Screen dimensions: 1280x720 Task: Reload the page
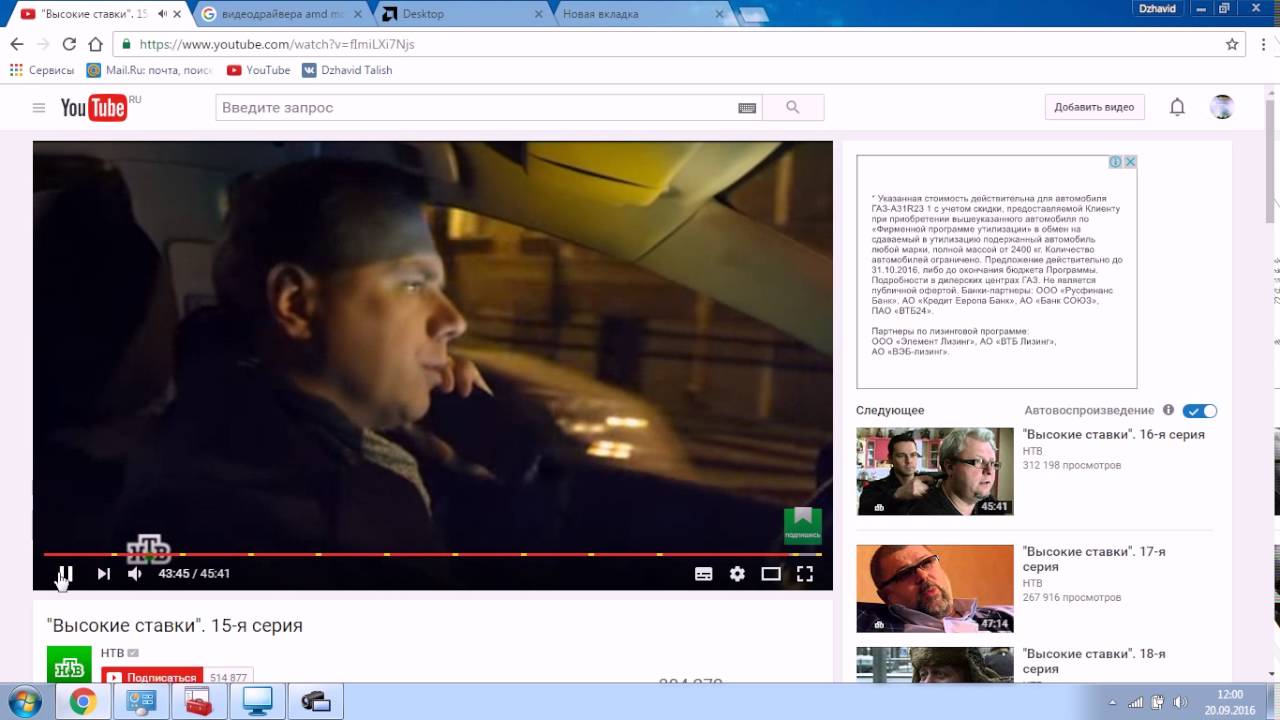pyautogui.click(x=69, y=44)
